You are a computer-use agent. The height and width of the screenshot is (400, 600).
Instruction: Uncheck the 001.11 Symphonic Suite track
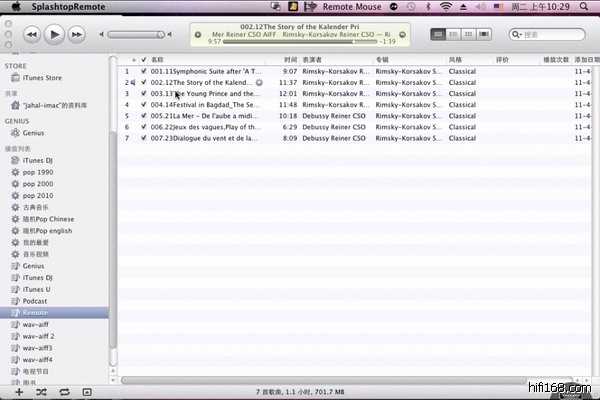click(143, 71)
